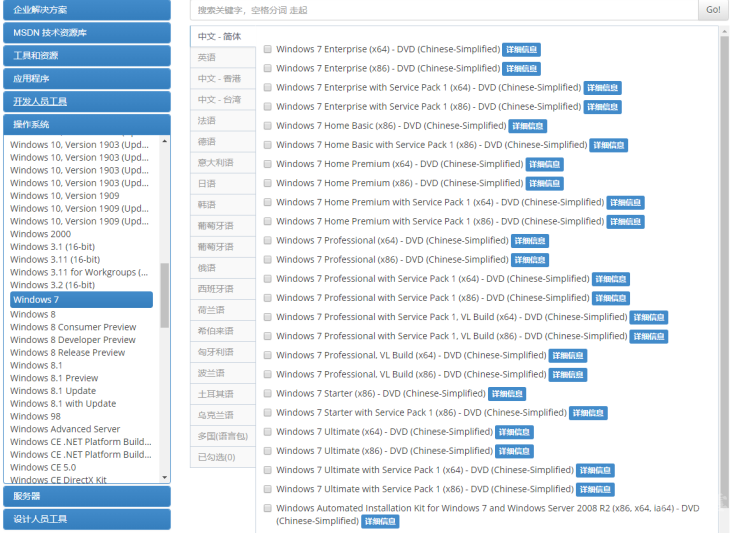Switch to the 中文 - 香港 language tab
Viewport: 746px width, 533px height.
pos(223,79)
